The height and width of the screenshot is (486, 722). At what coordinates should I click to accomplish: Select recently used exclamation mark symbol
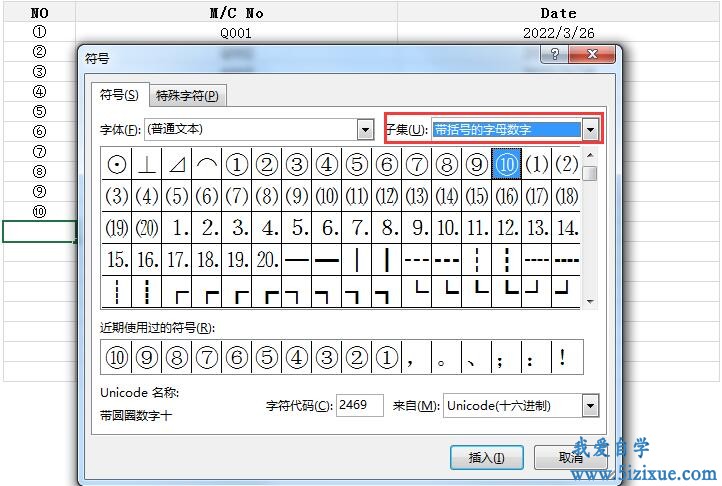pyautogui.click(x=567, y=357)
